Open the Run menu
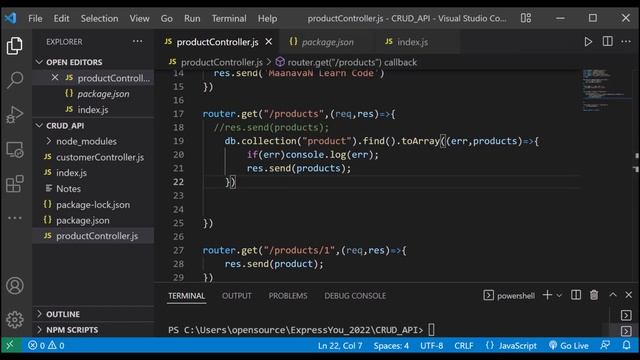 (192, 18)
